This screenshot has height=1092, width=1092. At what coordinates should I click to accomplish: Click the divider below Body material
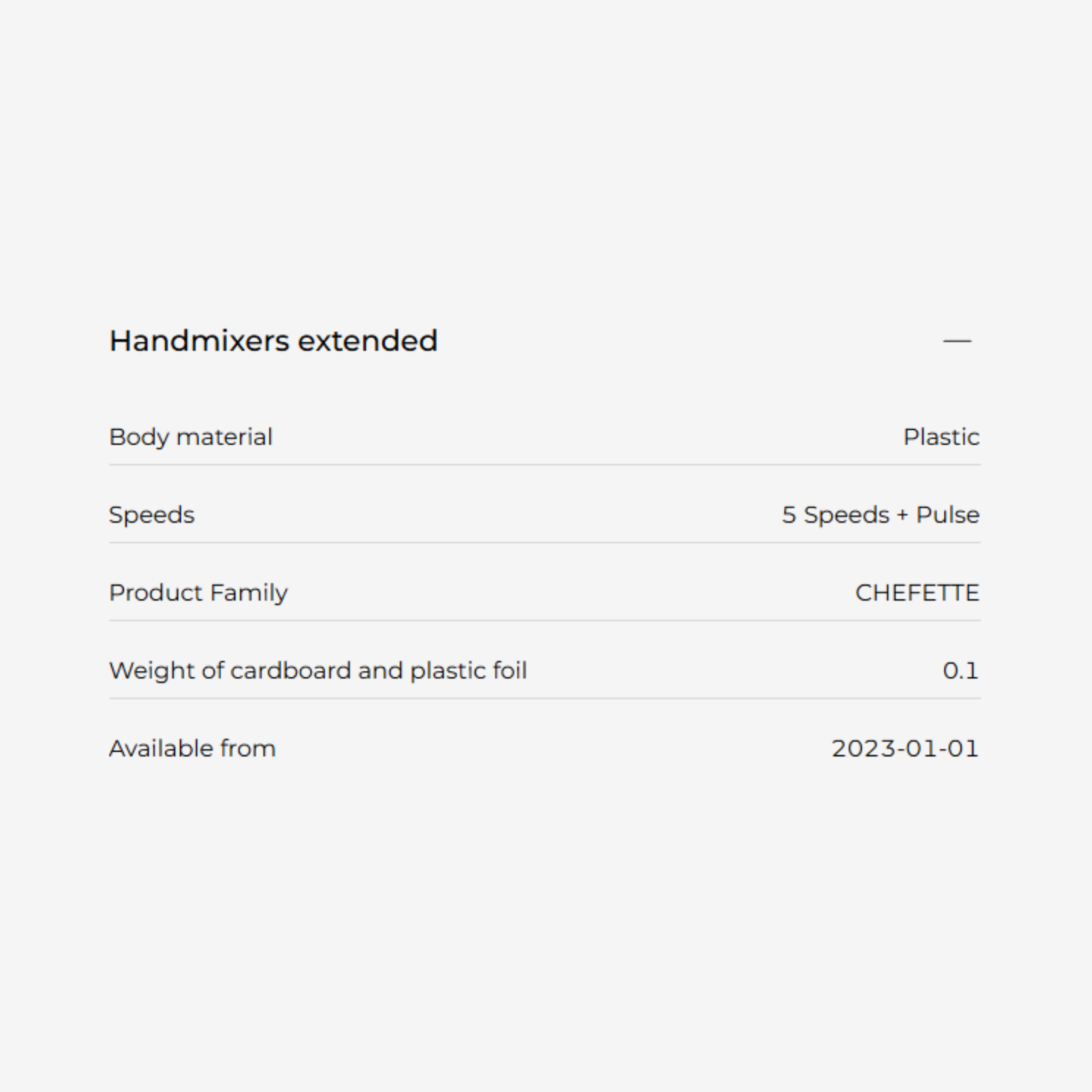[x=545, y=465]
